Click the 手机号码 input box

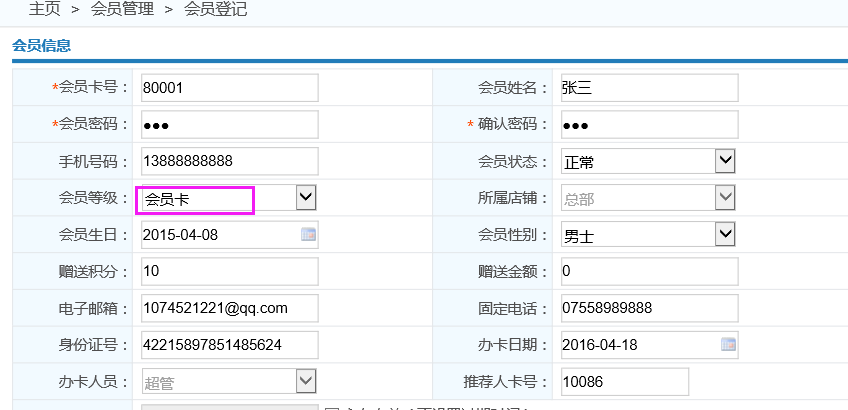229,161
